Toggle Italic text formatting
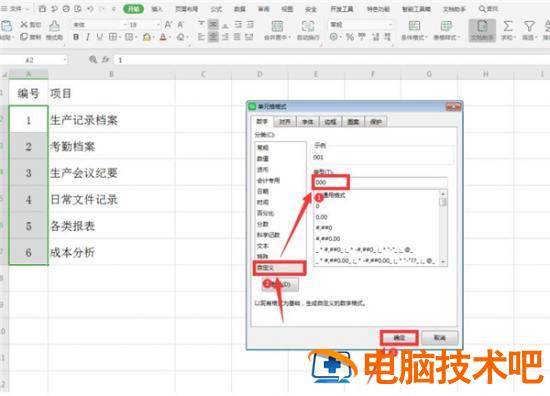 point(88,36)
